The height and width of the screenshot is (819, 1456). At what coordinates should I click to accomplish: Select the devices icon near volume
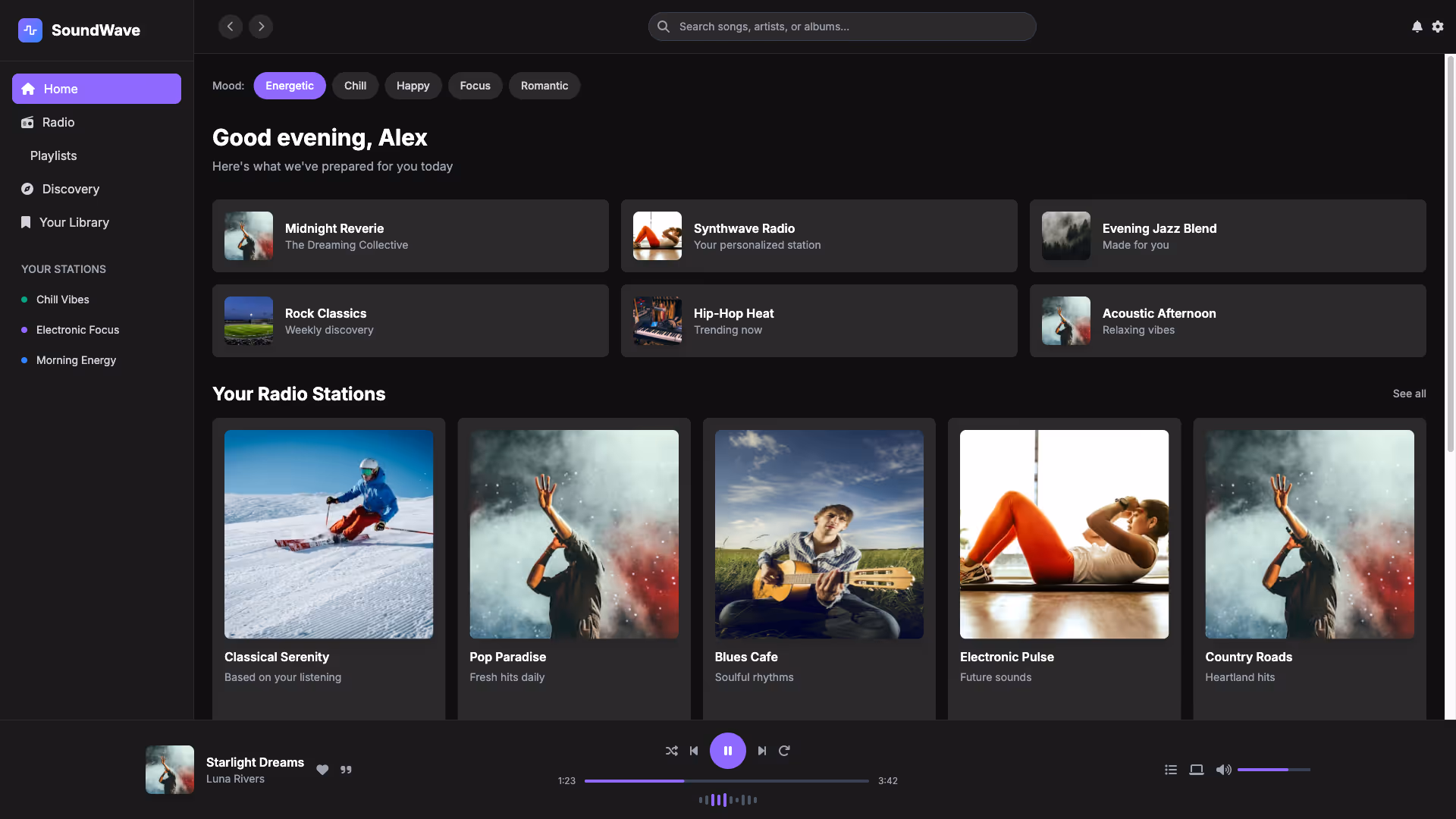coord(1197,769)
